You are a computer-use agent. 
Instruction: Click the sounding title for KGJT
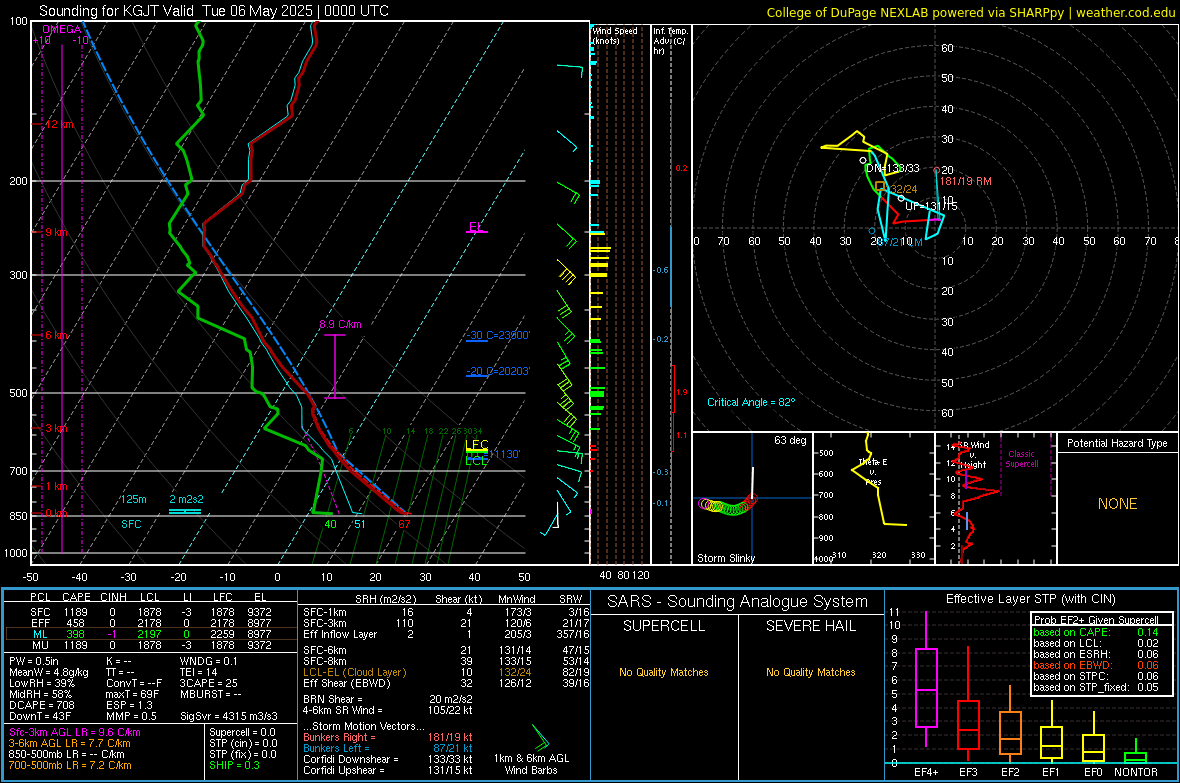point(214,11)
